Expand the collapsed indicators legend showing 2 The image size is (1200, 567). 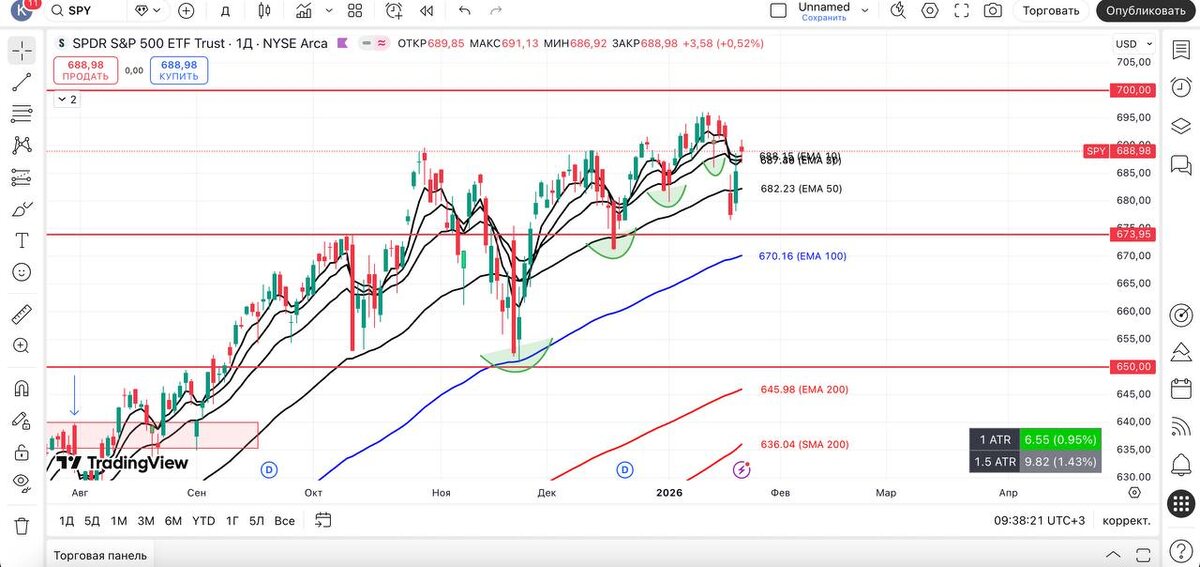pyautogui.click(x=66, y=99)
